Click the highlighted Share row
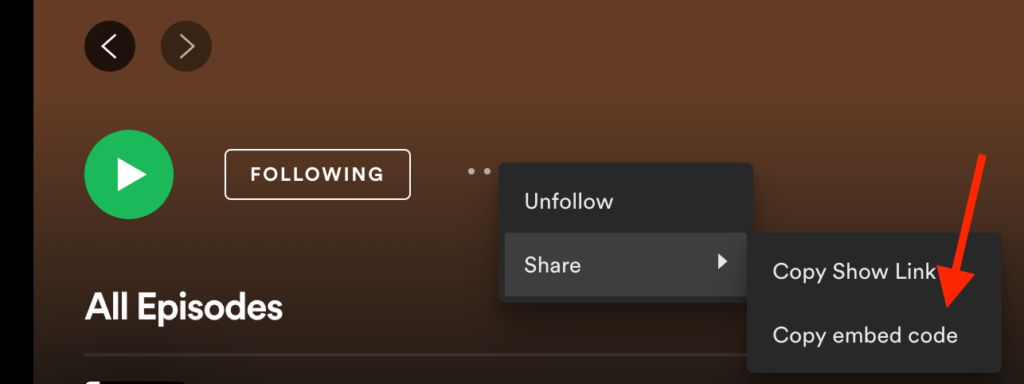Viewport: 1024px width, 384px height. click(x=626, y=264)
